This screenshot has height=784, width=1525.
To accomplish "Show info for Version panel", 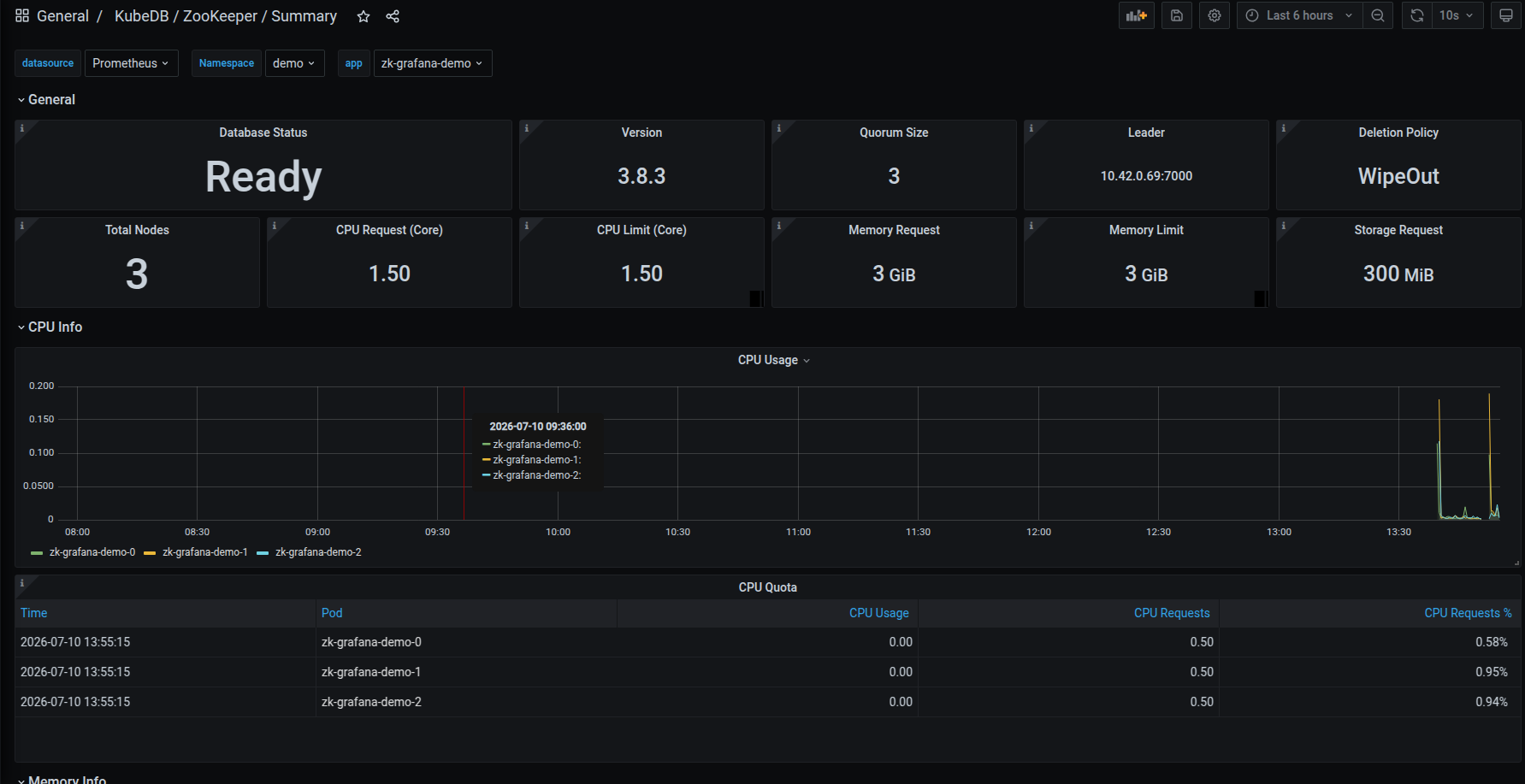I will click(x=527, y=128).
